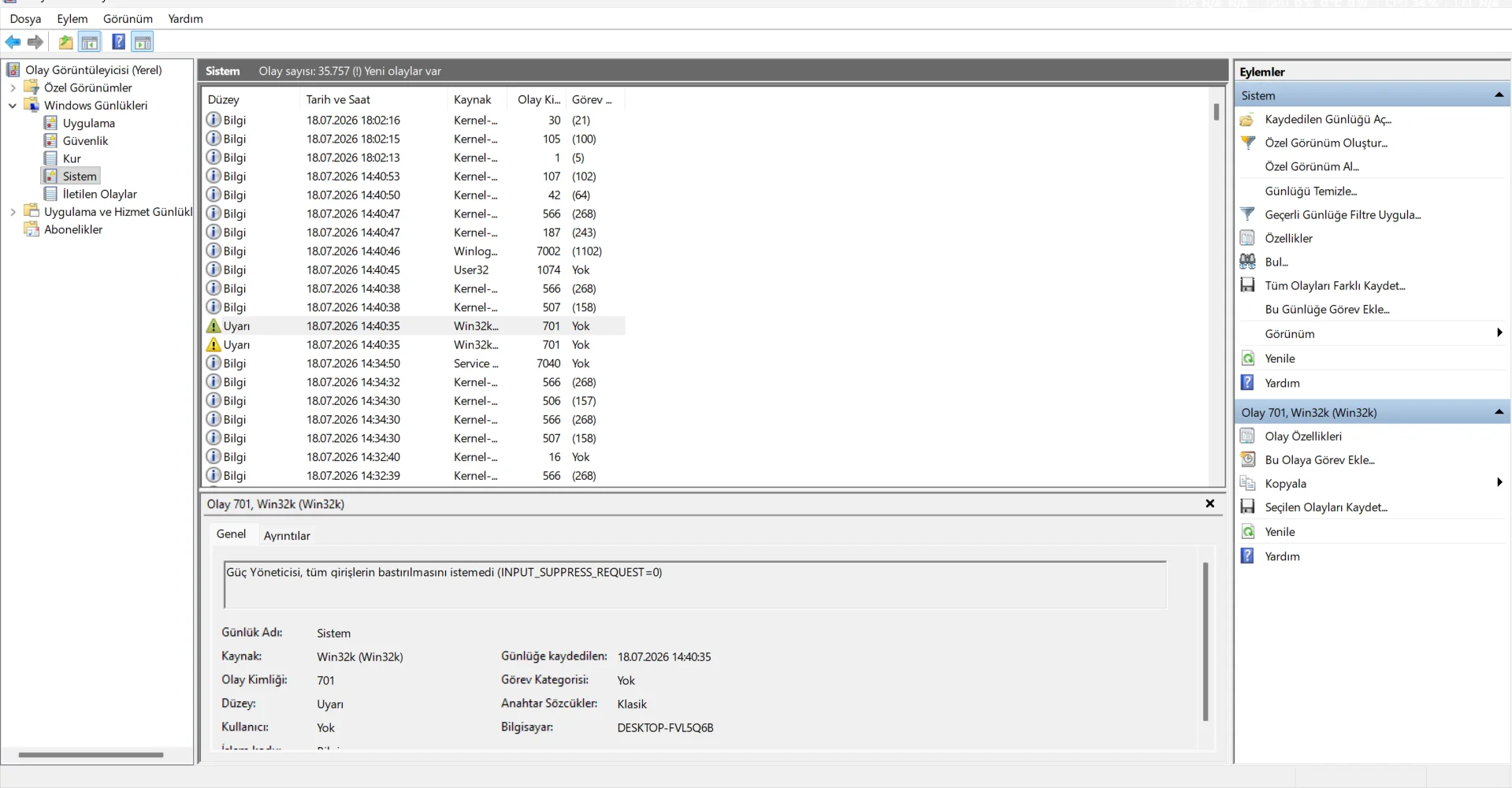Click the Yardım icon under Sistem actions

tap(1247, 383)
